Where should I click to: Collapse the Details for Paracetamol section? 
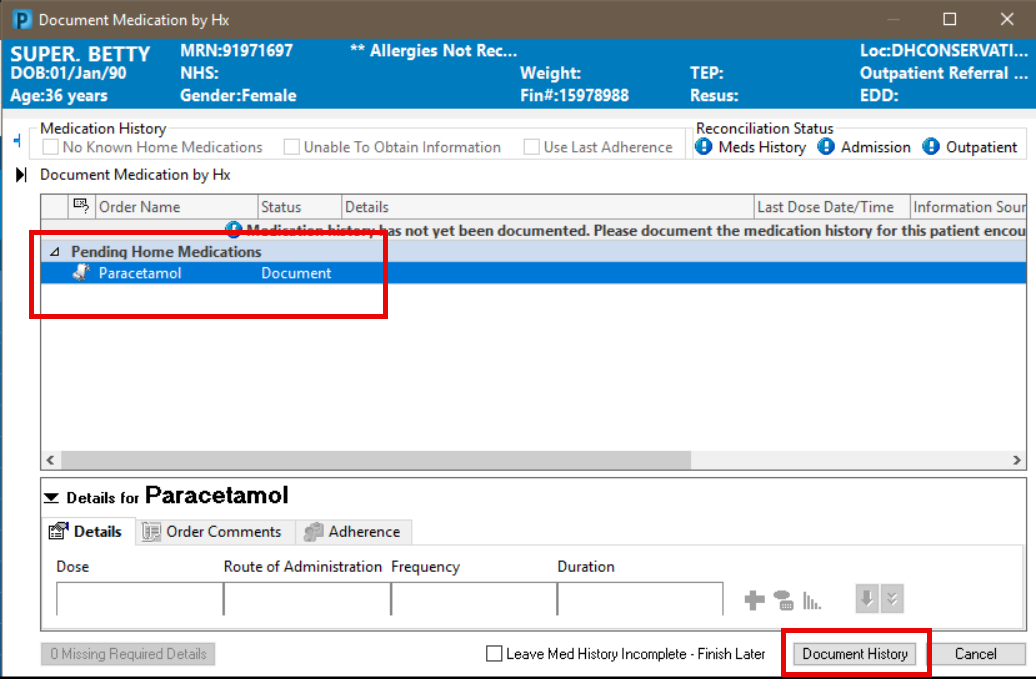[51, 497]
